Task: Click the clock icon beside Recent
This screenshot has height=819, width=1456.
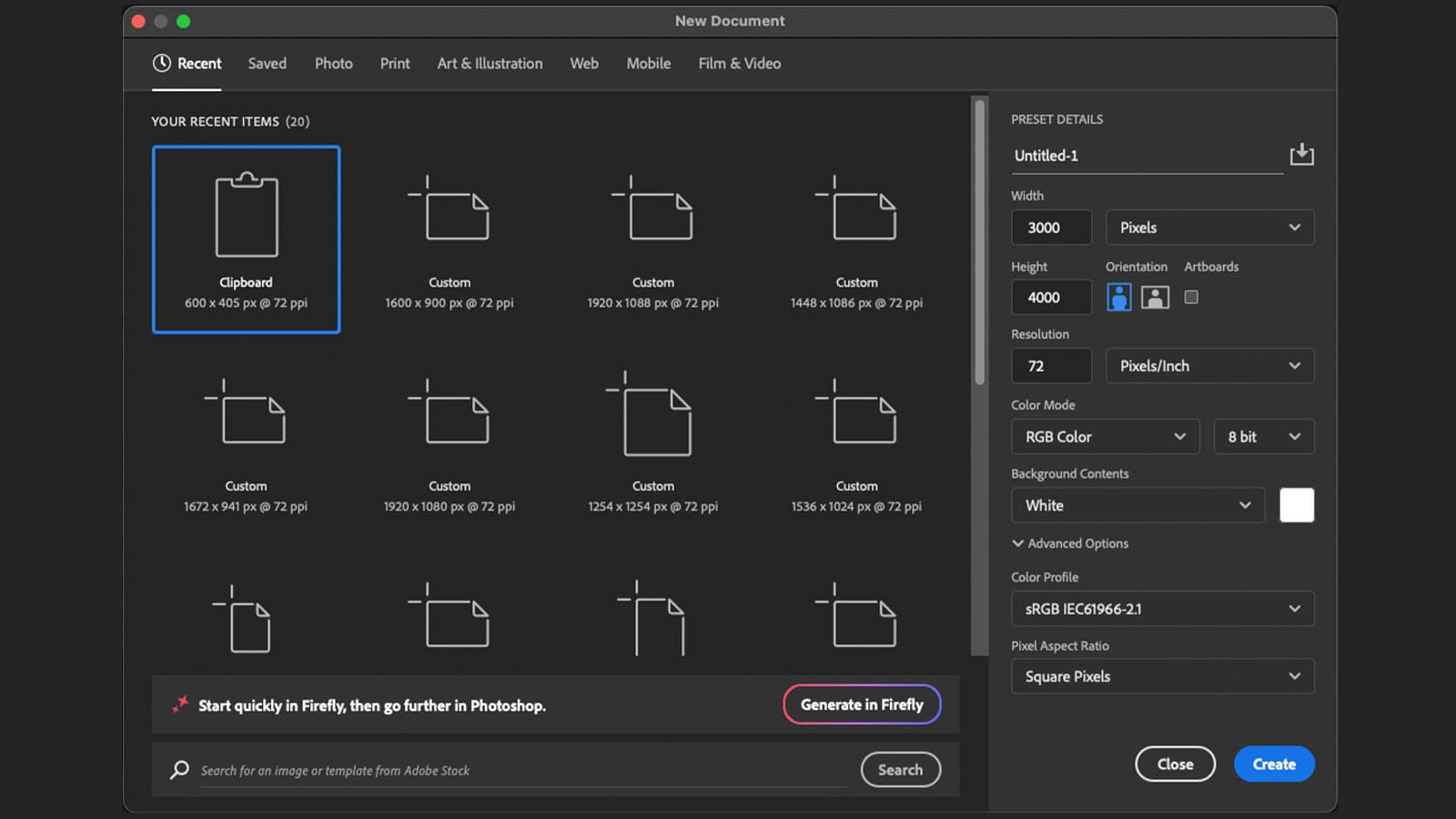Action: pyautogui.click(x=162, y=63)
